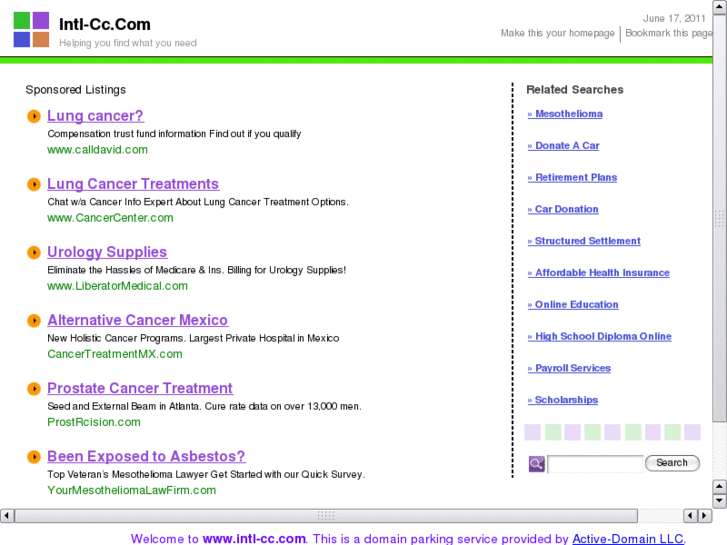Open the Lung cancer? sponsored listing
Image resolution: width=727 pixels, height=545 pixels.
click(96, 116)
